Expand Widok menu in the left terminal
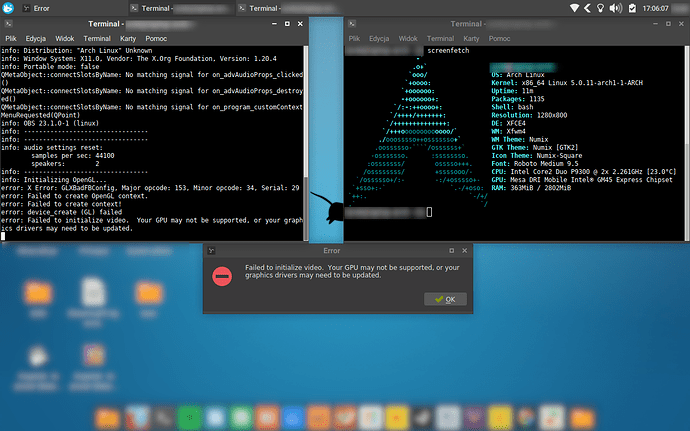The width and height of the screenshot is (690, 431). pyautogui.click(x=67, y=37)
